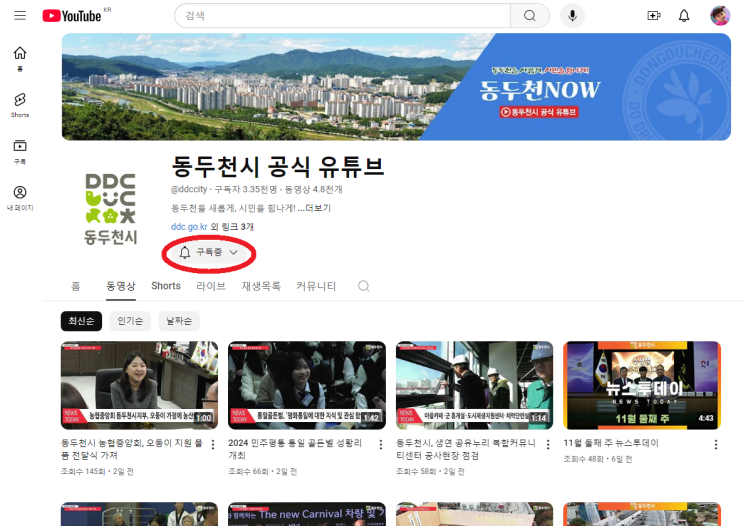
Task: Open Subscriptions (구독) in left sidebar
Action: tap(20, 152)
